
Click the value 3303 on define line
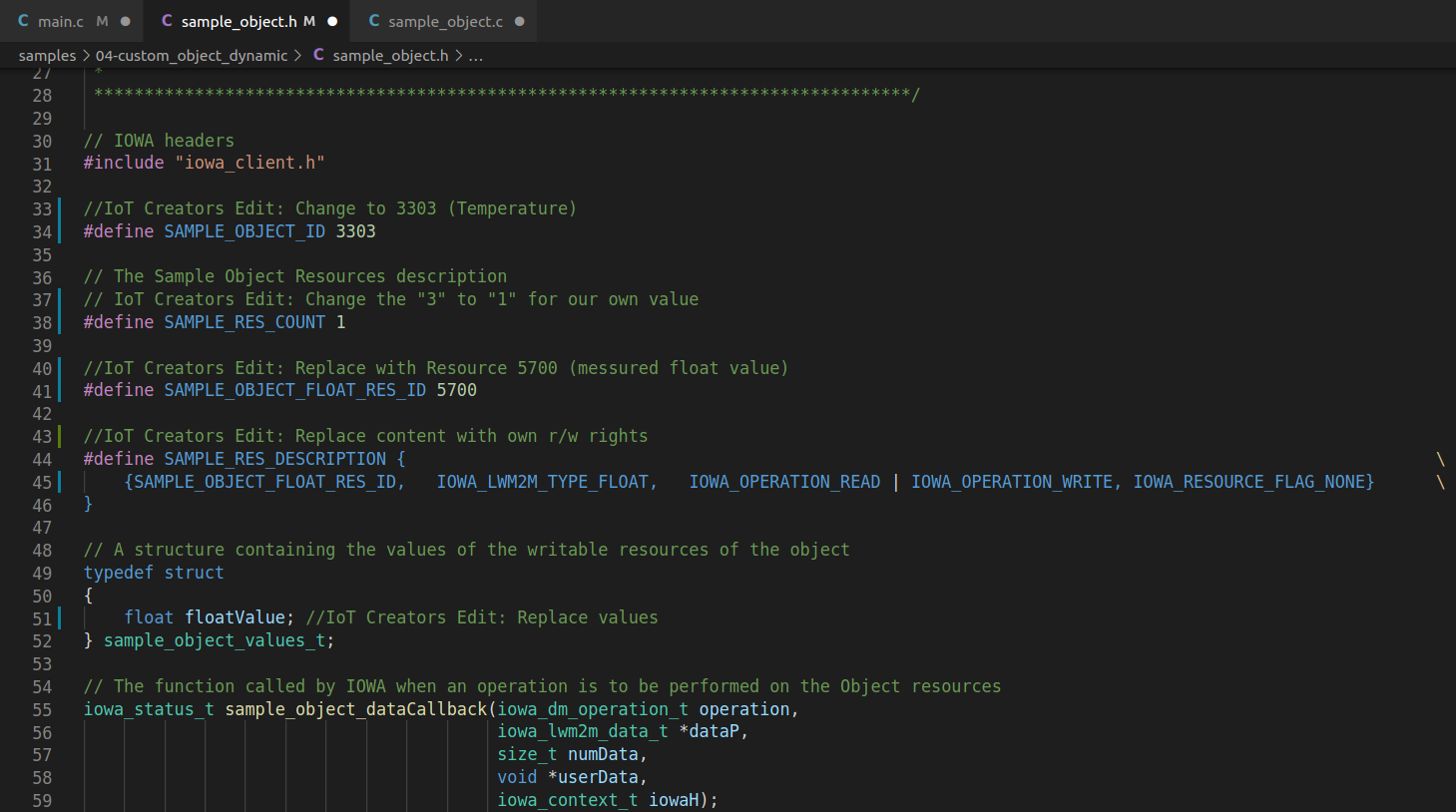355,231
